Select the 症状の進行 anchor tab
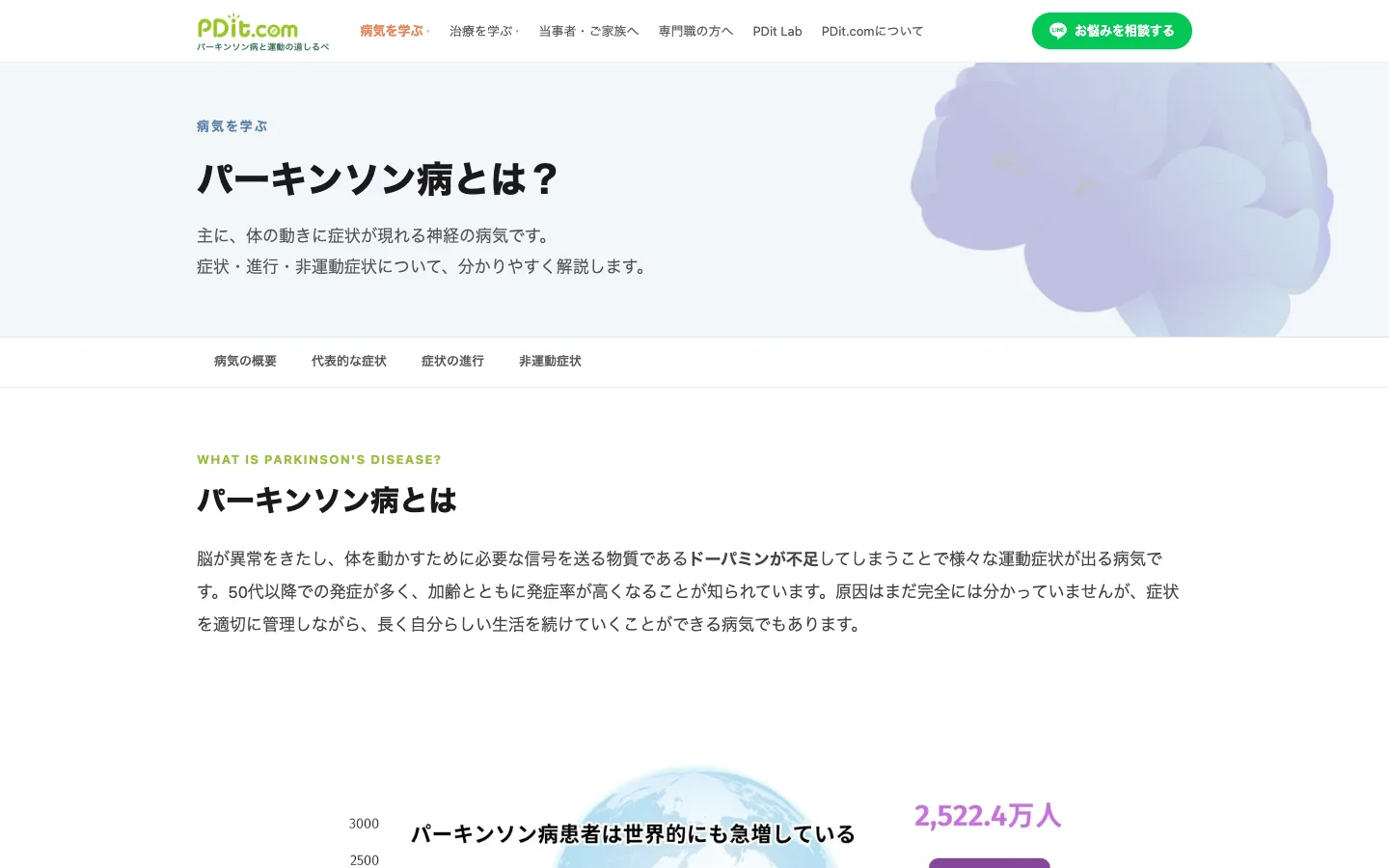The image size is (1389, 868). (x=452, y=361)
